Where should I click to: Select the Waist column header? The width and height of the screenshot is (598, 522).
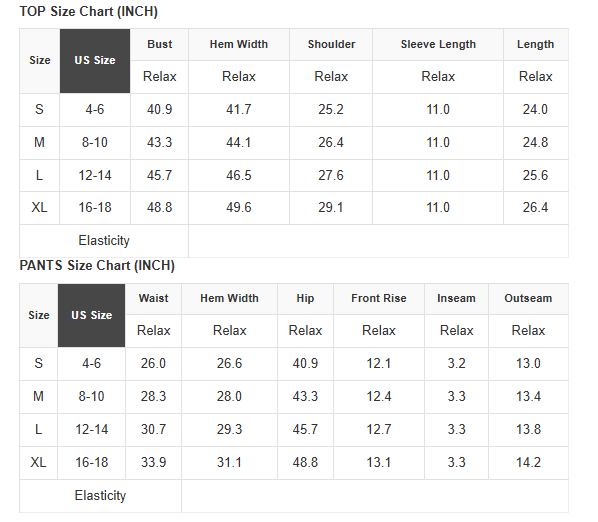pos(153,298)
